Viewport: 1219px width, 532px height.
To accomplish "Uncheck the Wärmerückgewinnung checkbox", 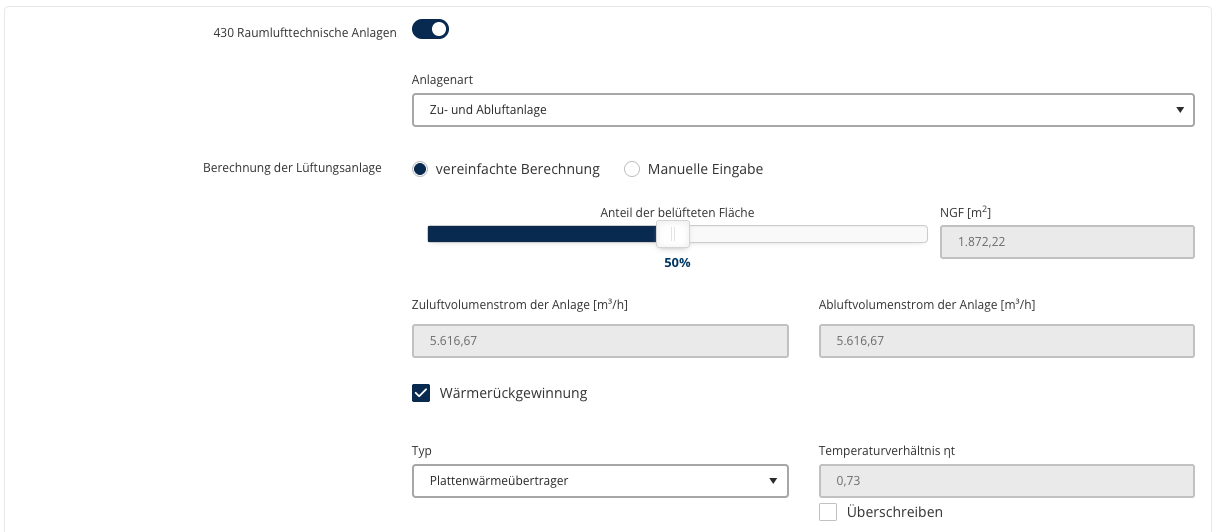I will coord(421,393).
